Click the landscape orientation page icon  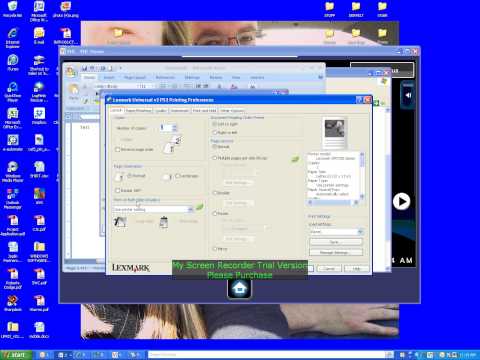point(168,177)
